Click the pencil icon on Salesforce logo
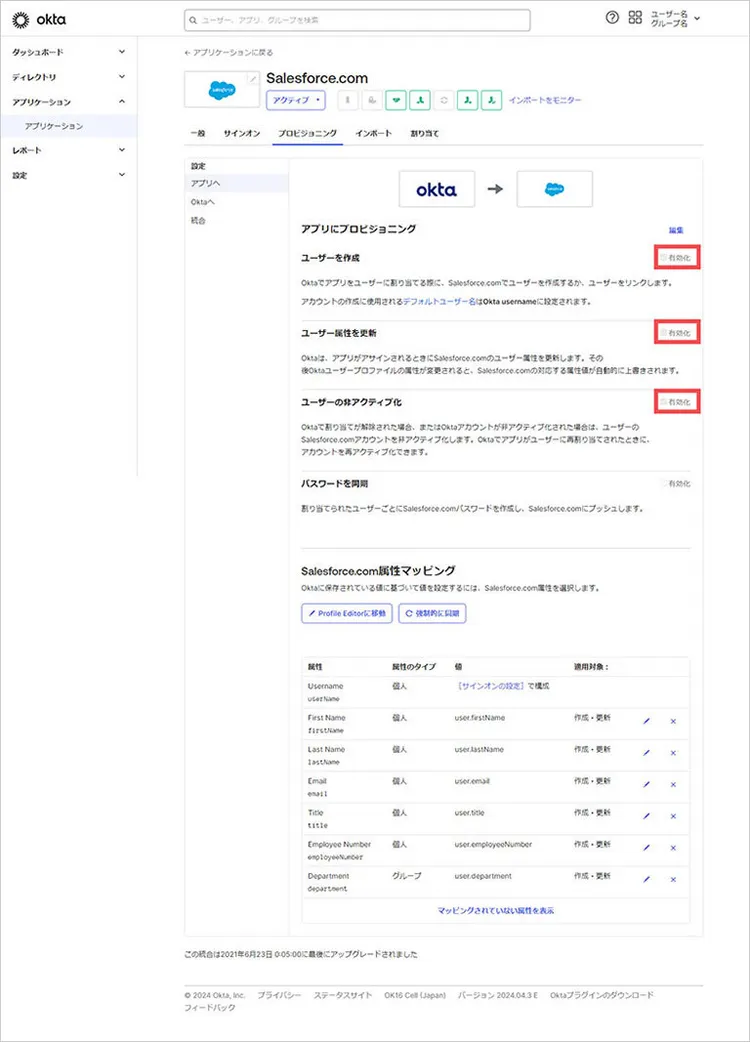This screenshot has height=1042, width=750. click(x=252, y=79)
